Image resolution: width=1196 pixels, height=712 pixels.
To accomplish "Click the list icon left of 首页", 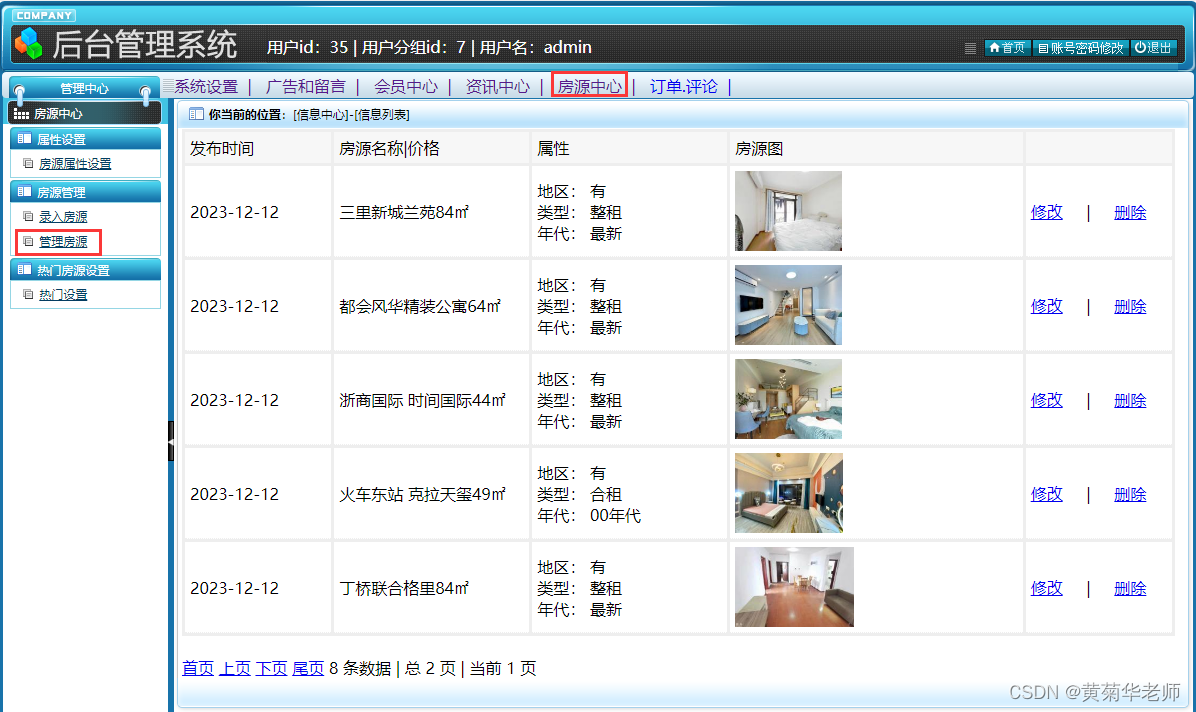I will click(970, 48).
